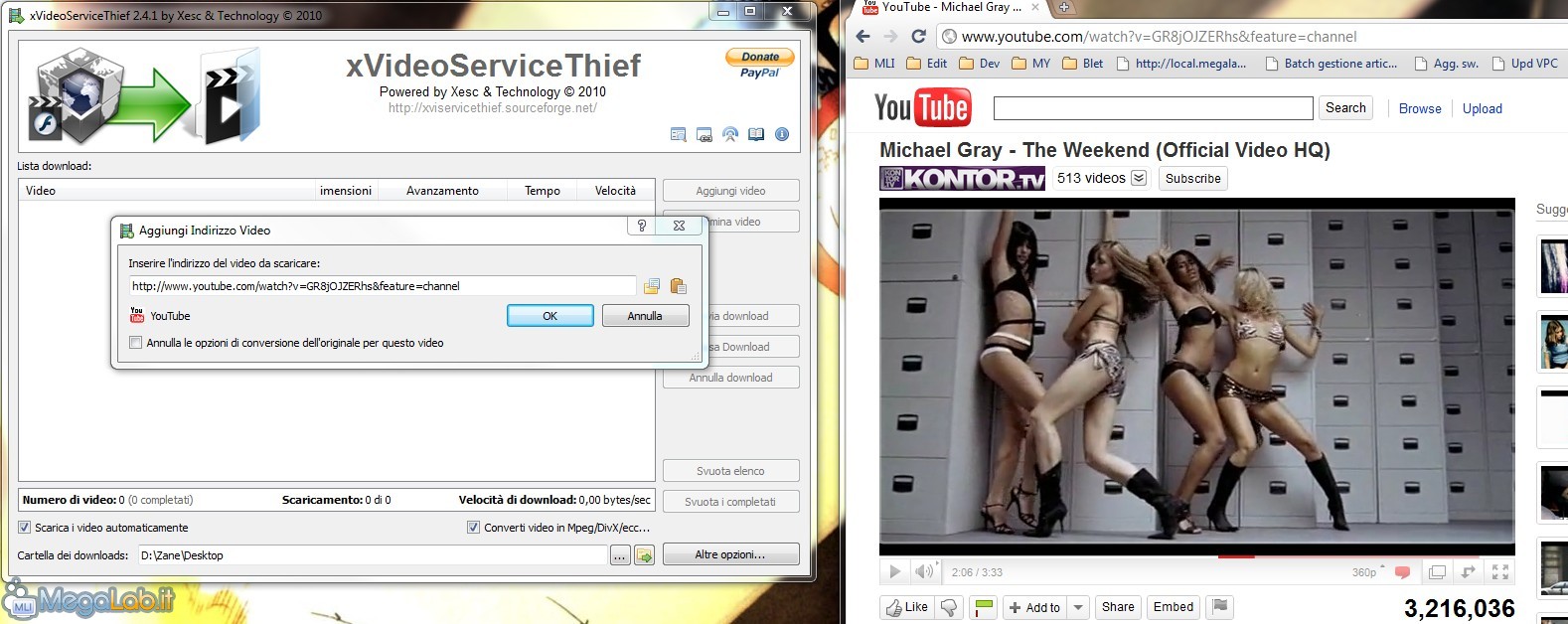Click the Aggiungi video button
Viewport: 1568px width, 624px height.
731,191
